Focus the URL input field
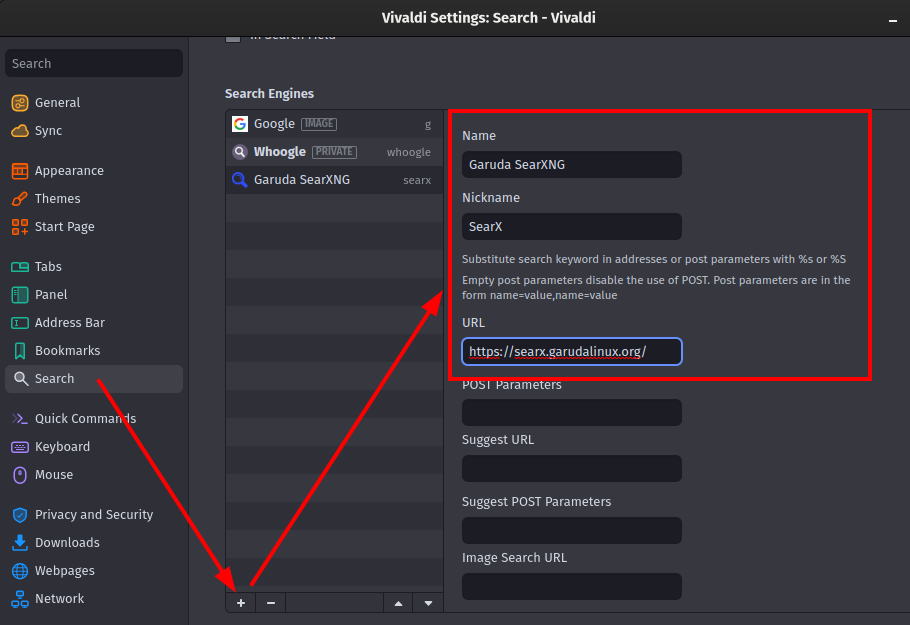This screenshot has width=910, height=625. [572, 352]
